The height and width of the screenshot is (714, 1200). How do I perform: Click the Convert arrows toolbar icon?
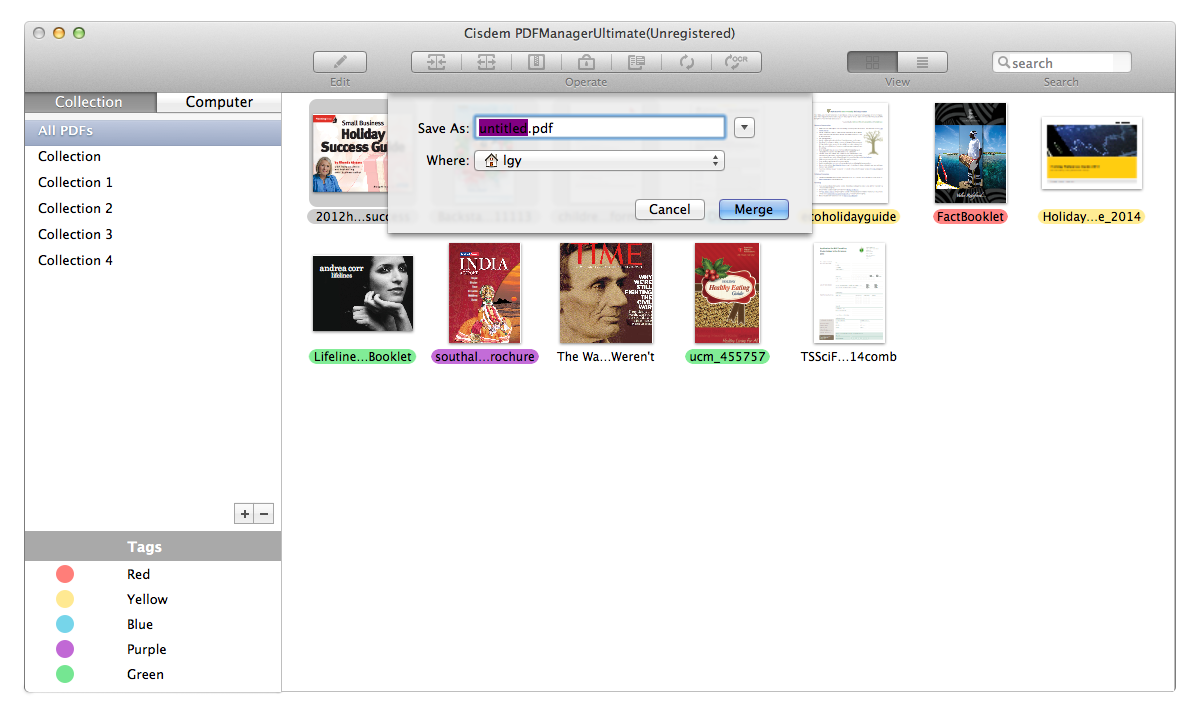(x=686, y=62)
